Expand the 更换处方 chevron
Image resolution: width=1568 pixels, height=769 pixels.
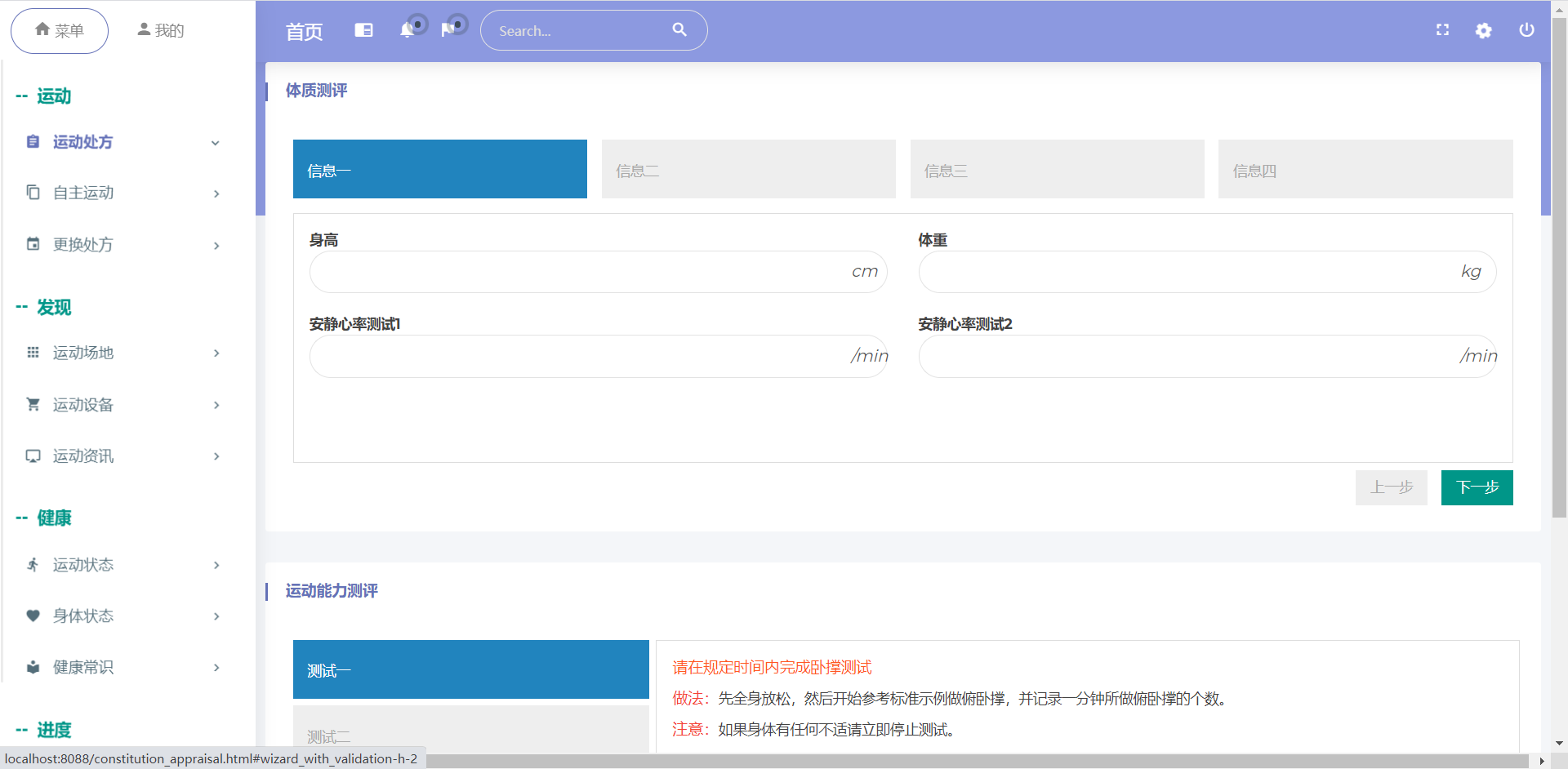coord(216,246)
